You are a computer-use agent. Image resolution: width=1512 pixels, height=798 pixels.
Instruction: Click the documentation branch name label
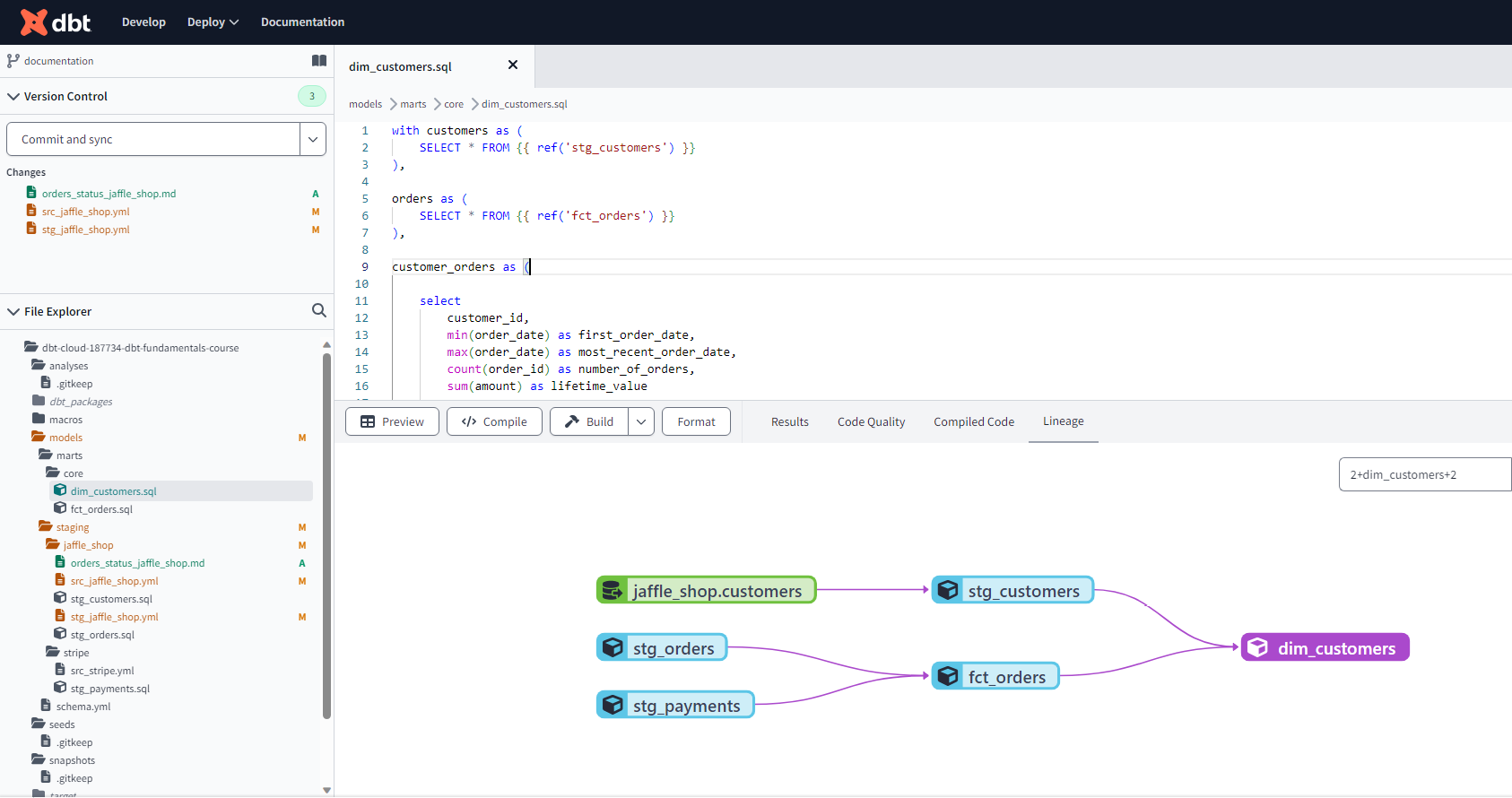coord(58,61)
